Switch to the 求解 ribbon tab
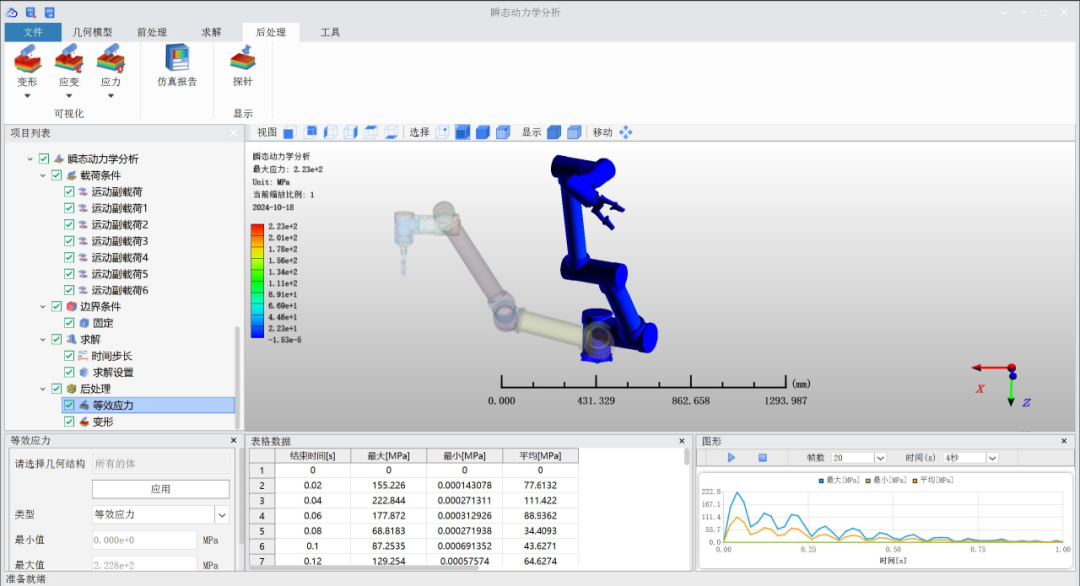Viewport: 1080px width, 586px height. click(x=211, y=32)
